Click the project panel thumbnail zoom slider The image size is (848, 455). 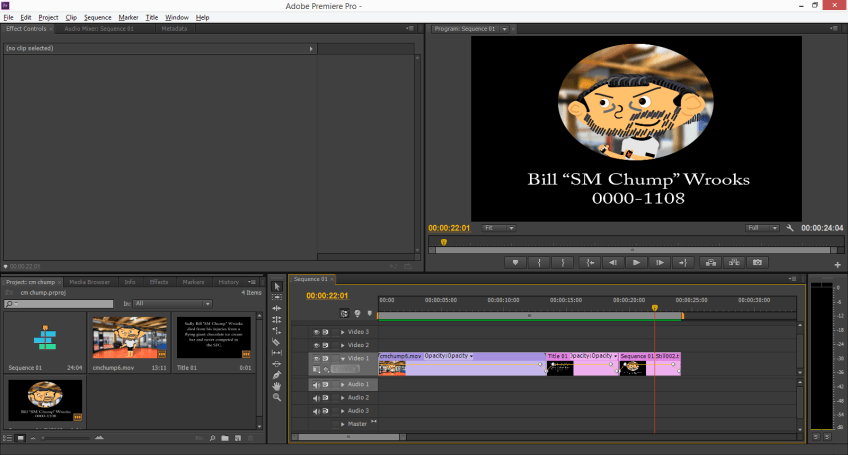pos(45,438)
